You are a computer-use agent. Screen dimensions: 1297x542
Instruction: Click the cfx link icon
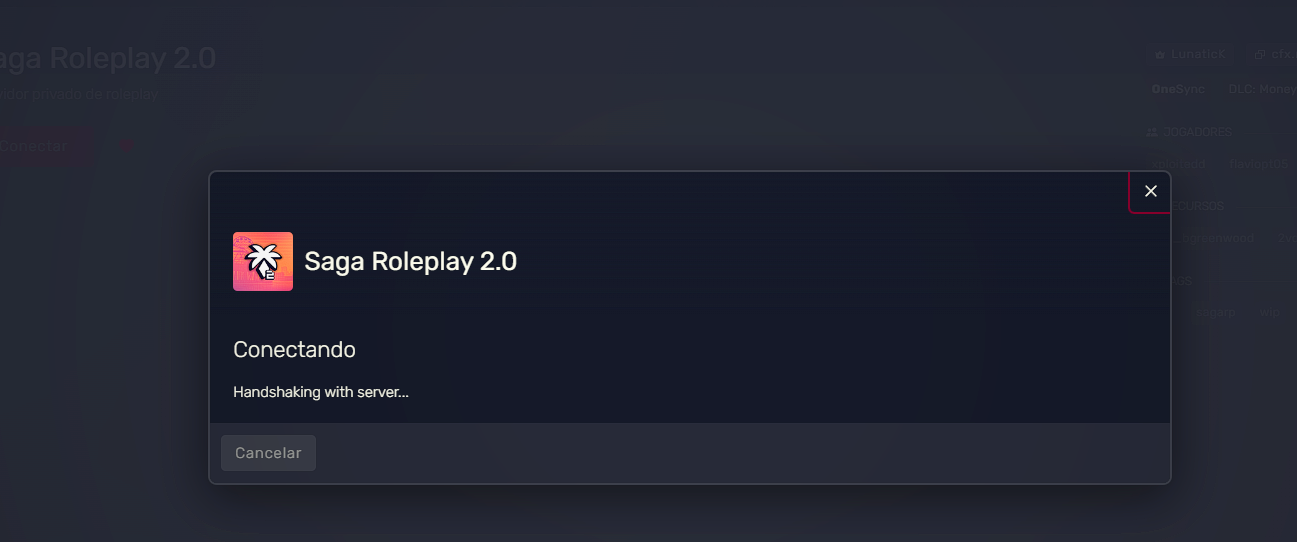pos(1260,55)
